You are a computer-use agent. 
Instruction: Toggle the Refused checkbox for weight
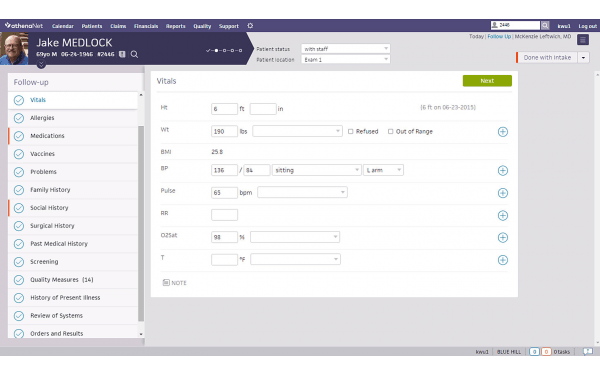coord(351,131)
